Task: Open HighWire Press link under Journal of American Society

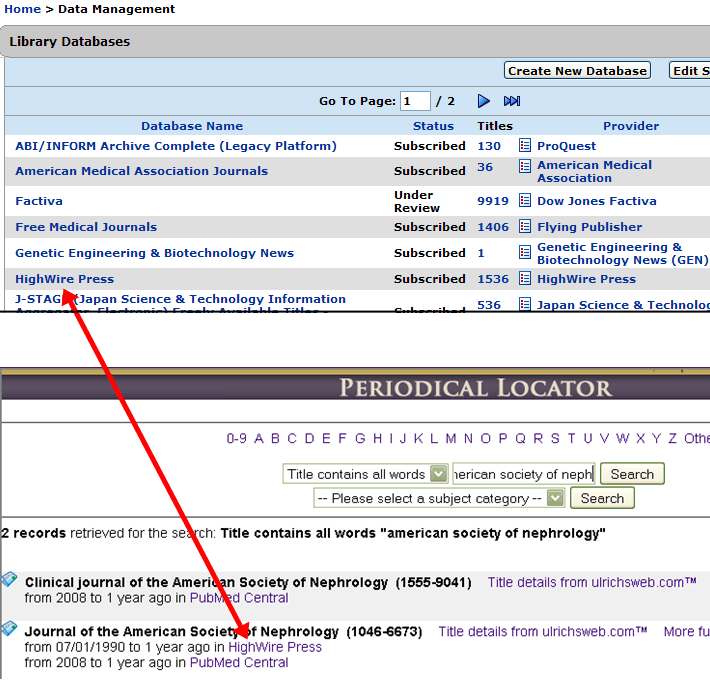Action: coord(275,647)
